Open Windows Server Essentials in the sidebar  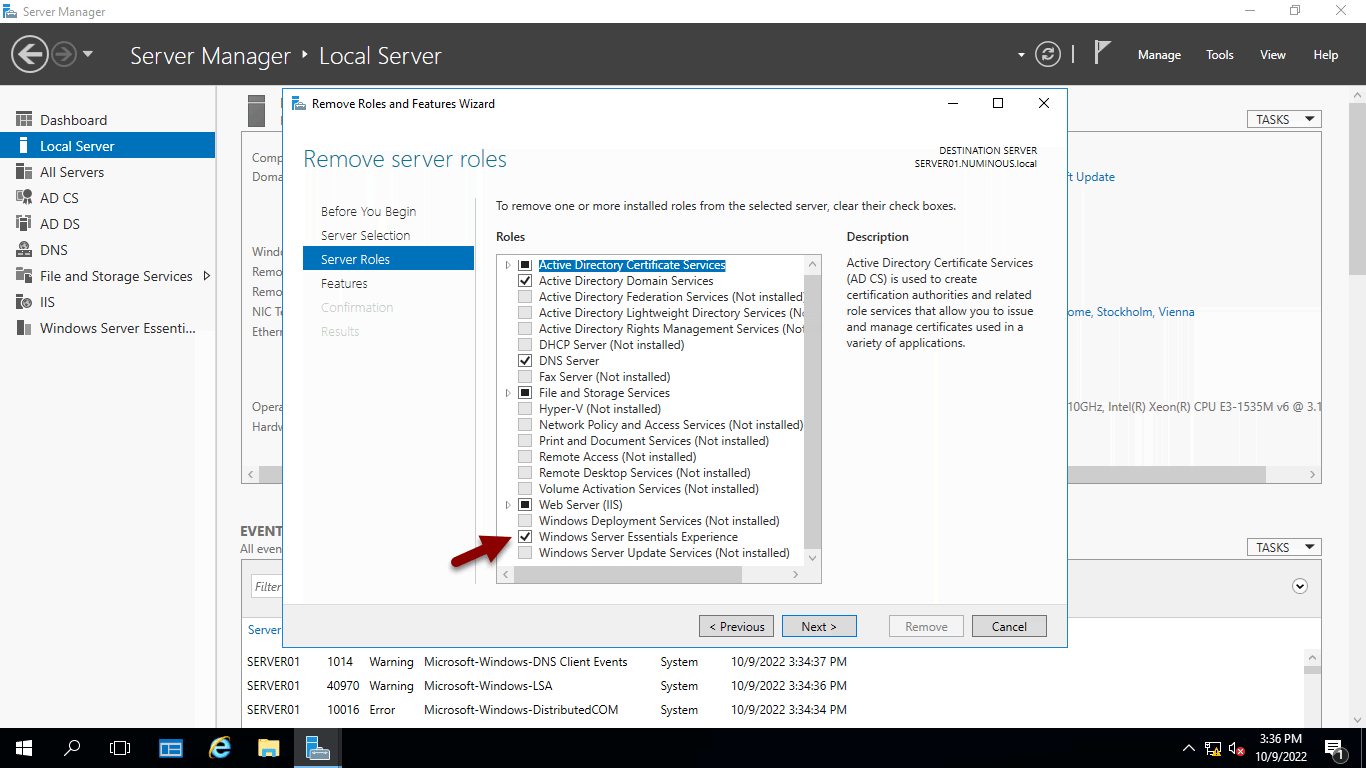(107, 328)
